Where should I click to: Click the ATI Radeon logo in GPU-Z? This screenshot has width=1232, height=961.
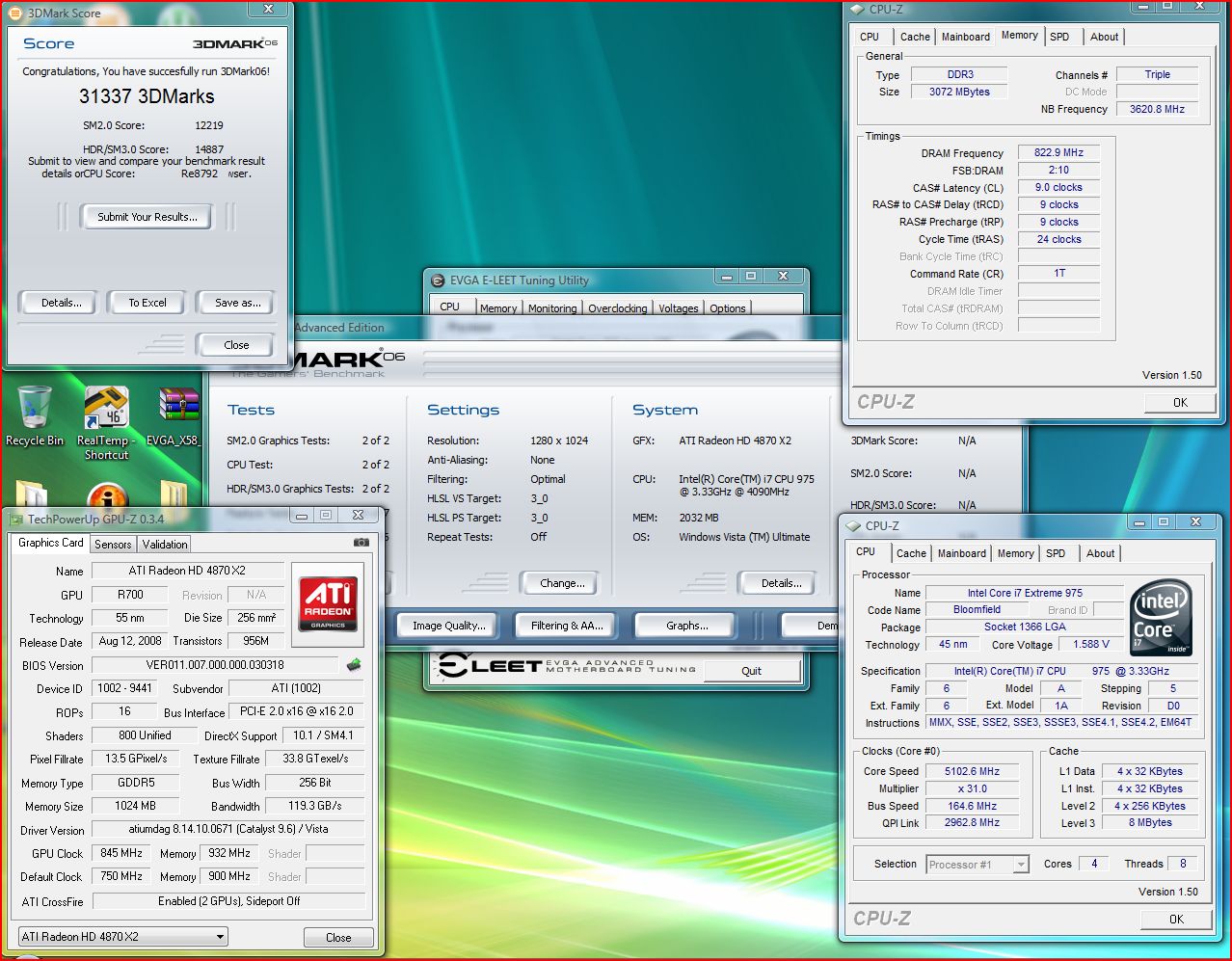(328, 604)
